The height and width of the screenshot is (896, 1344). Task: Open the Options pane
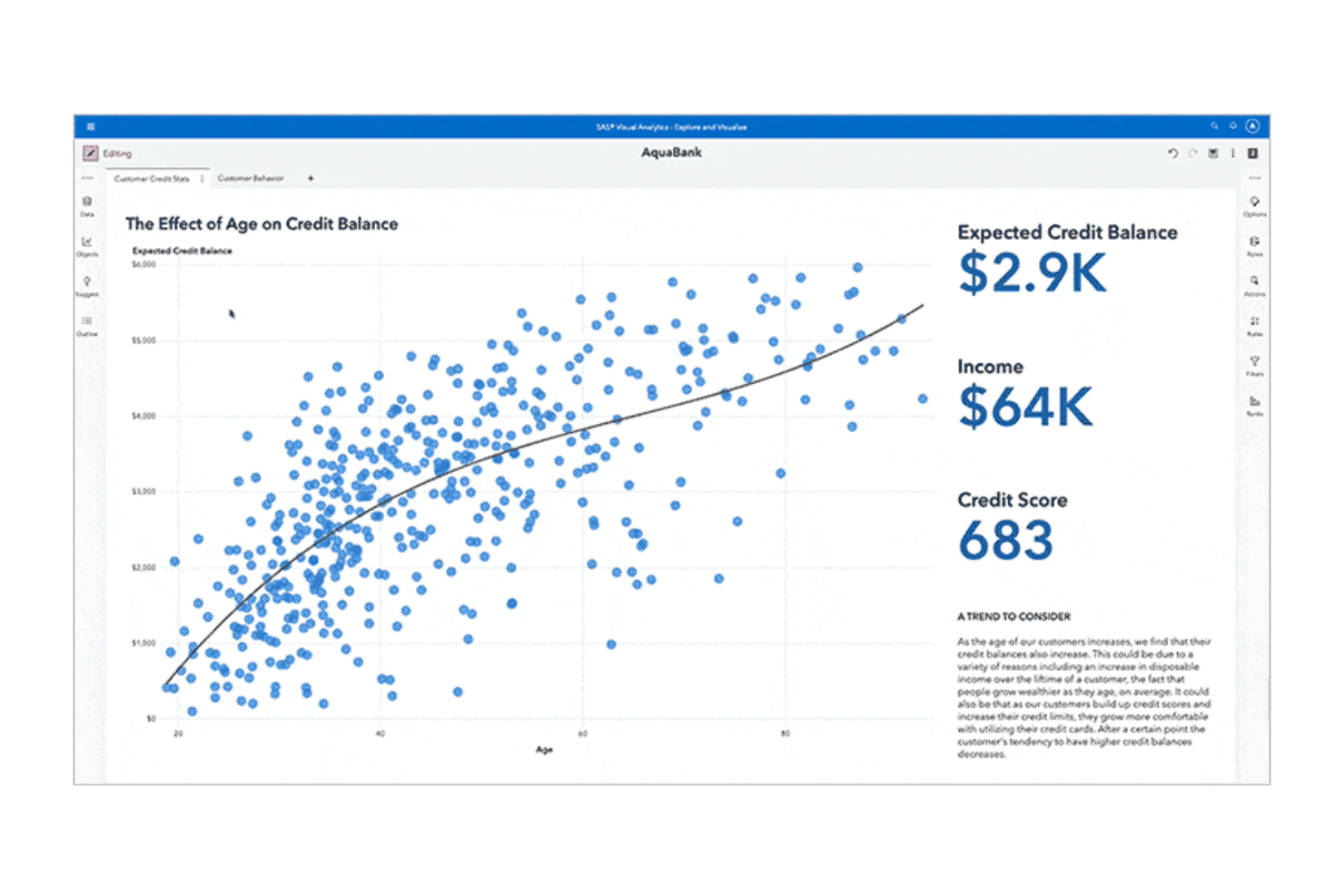click(1254, 206)
